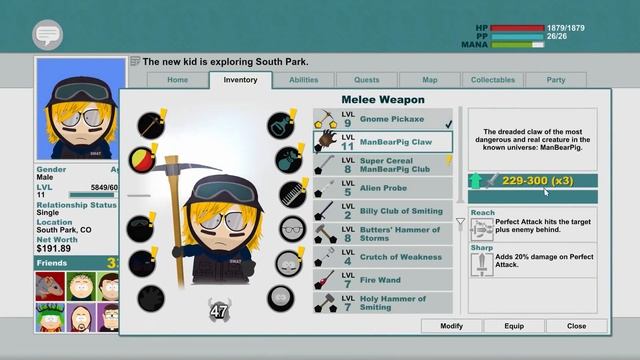
Task: Click the damage 229-300 (x3) stat
Action: [538, 180]
